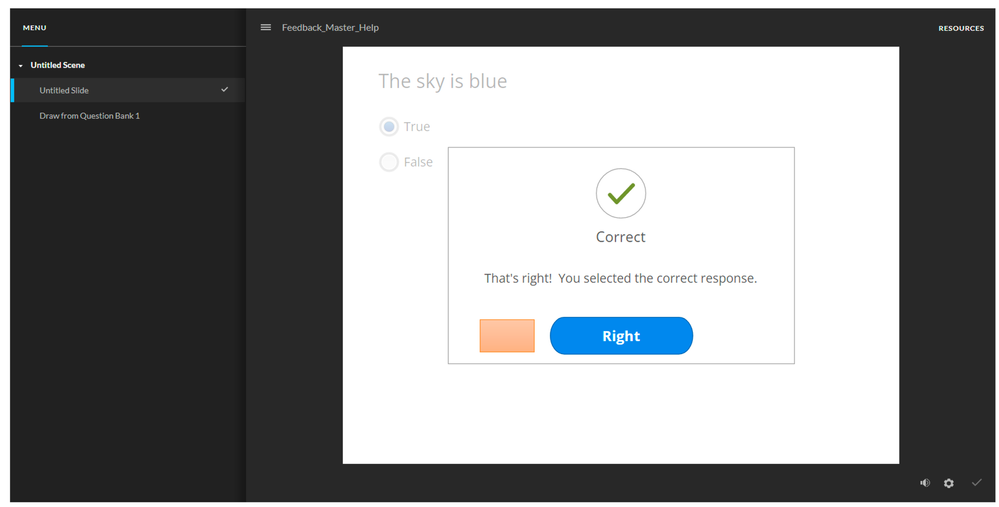Click the question text "The sky is blue"
Viewport: 999px width, 507px height.
(x=443, y=81)
